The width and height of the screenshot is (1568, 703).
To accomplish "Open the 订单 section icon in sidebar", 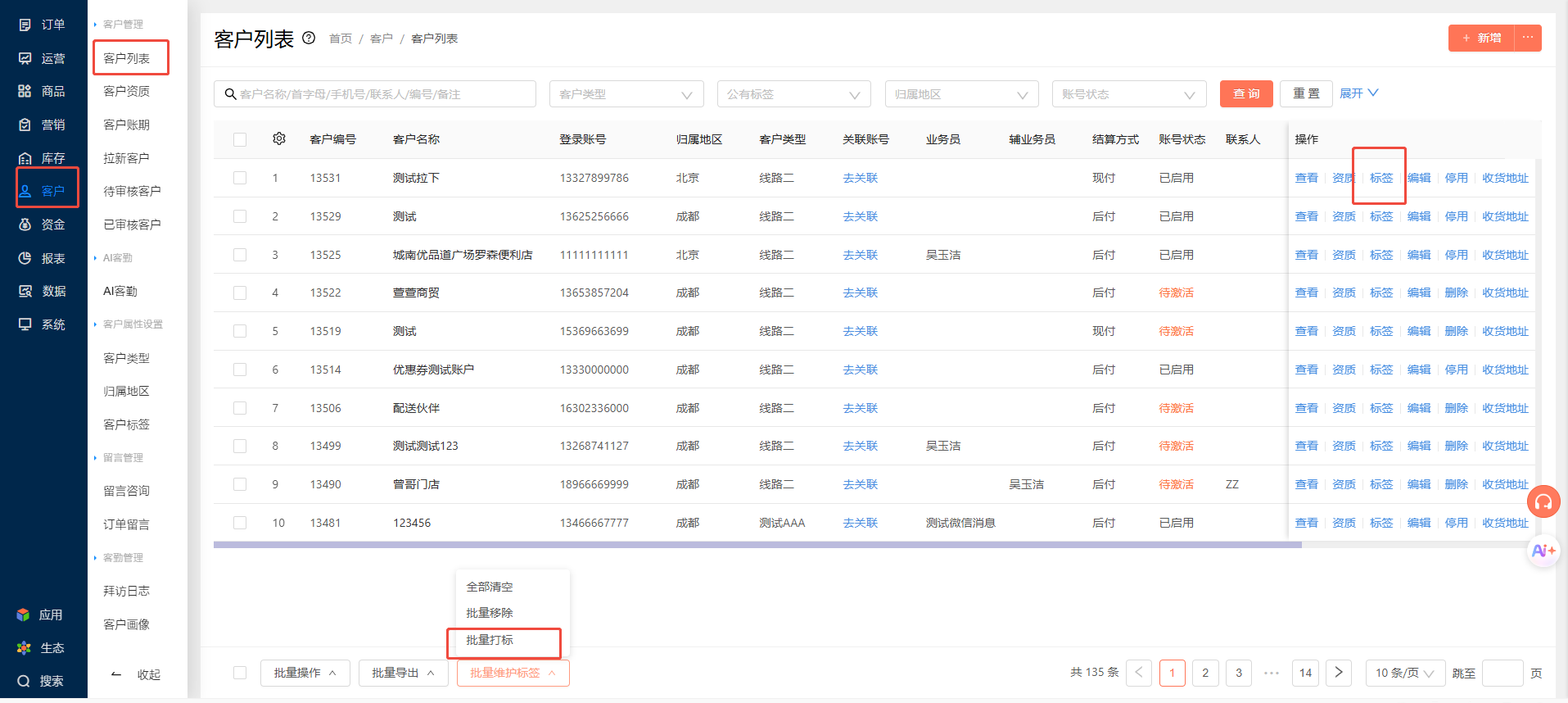I will (25, 25).
